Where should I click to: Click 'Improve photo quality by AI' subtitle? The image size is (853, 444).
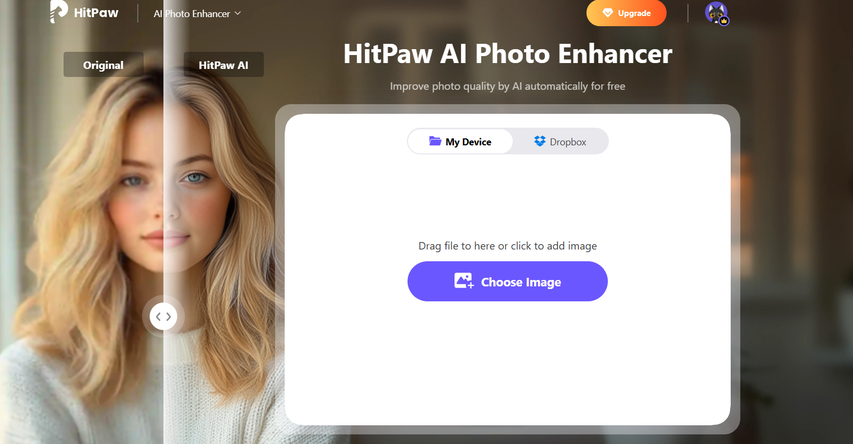tap(508, 86)
